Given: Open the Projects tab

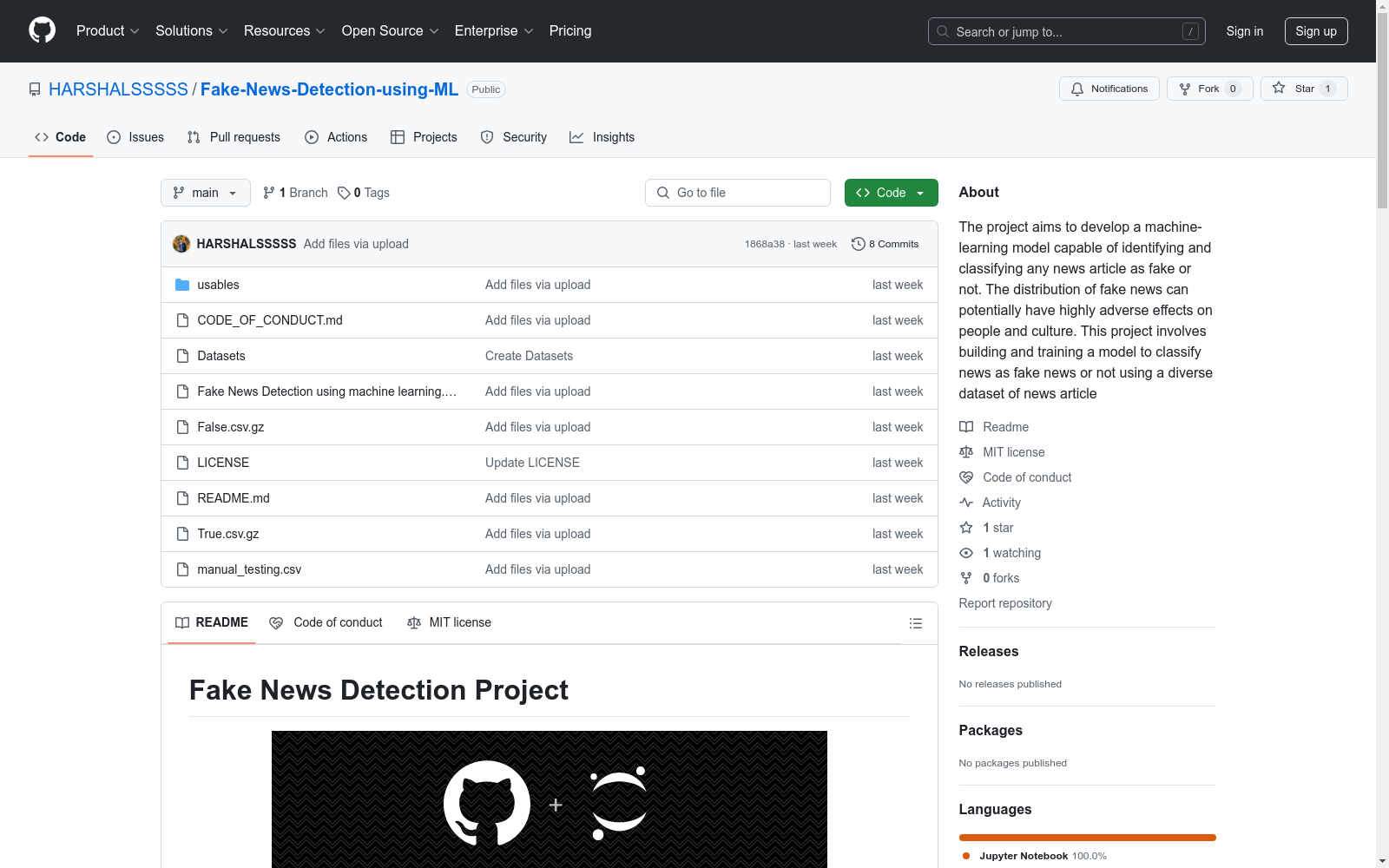Looking at the screenshot, I should tap(424, 137).
